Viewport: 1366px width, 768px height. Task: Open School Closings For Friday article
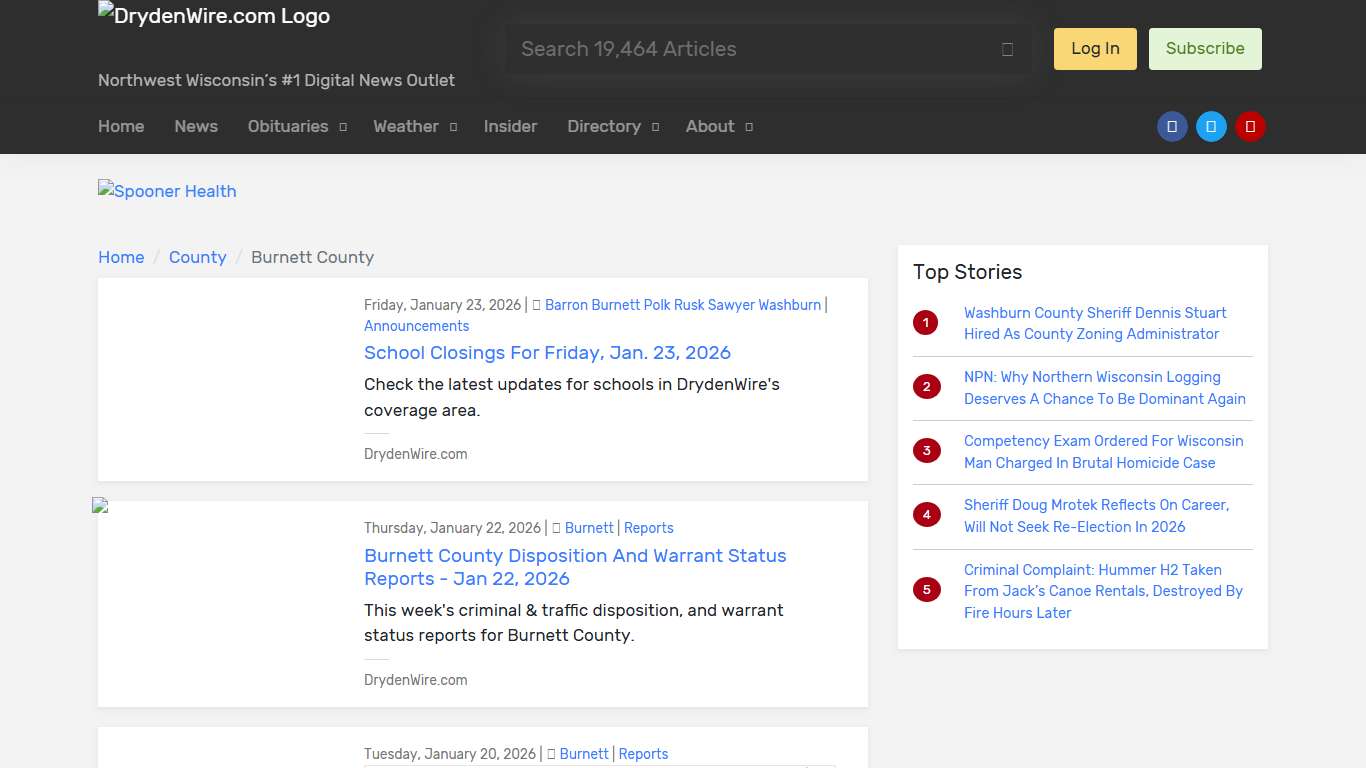(x=547, y=353)
